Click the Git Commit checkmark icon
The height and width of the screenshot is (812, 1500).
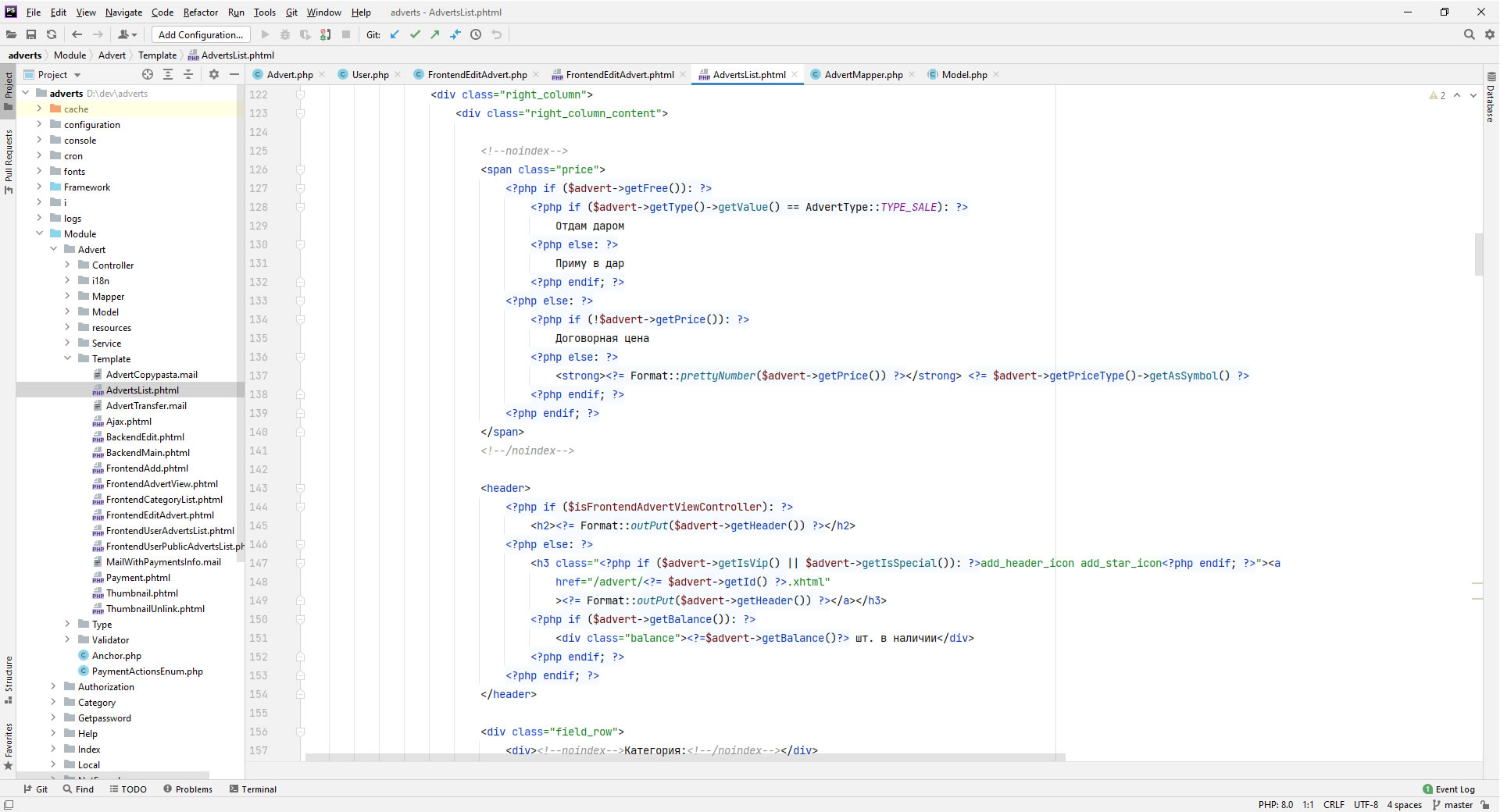point(415,34)
